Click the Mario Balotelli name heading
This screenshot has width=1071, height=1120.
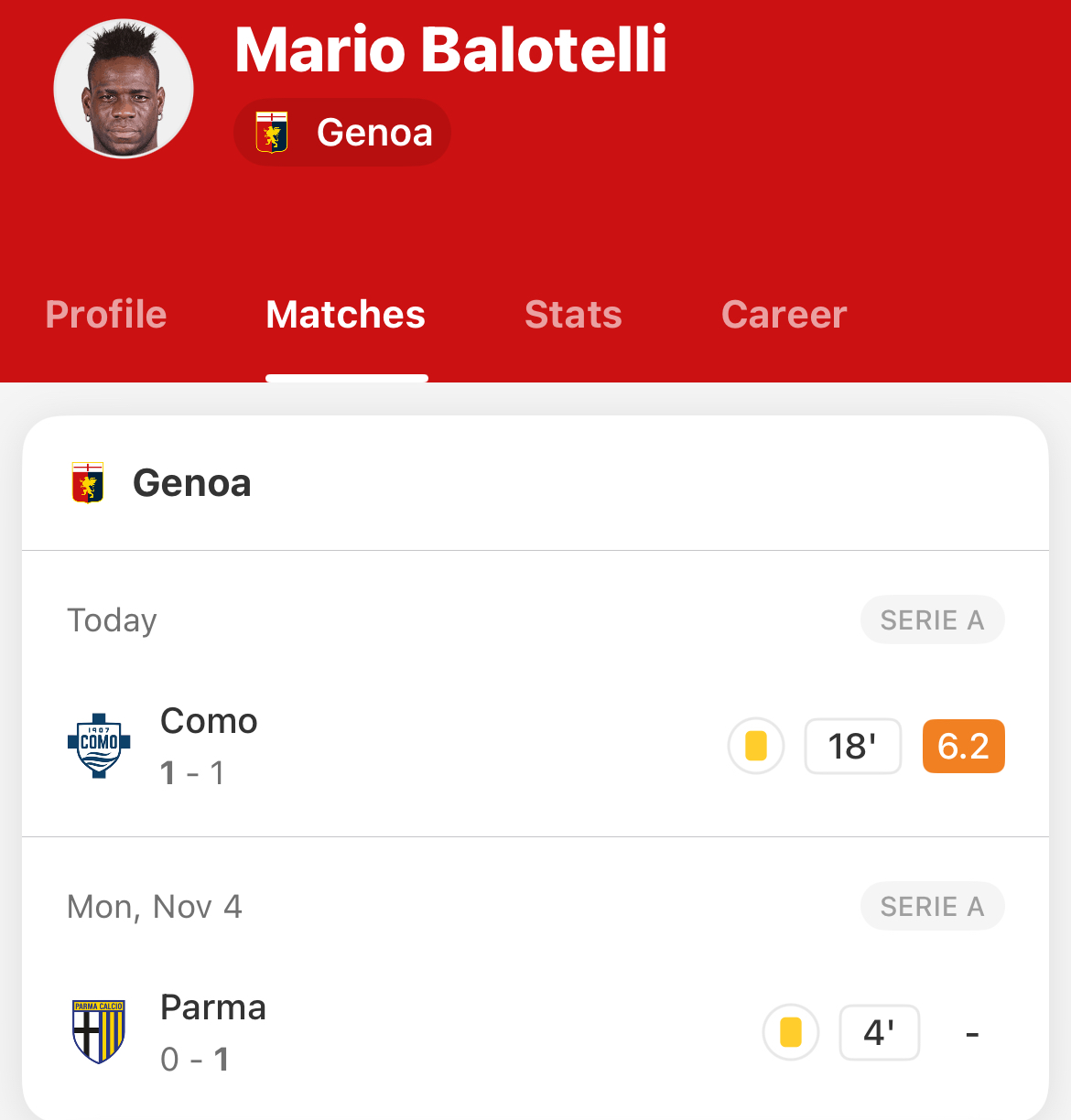[x=451, y=48]
